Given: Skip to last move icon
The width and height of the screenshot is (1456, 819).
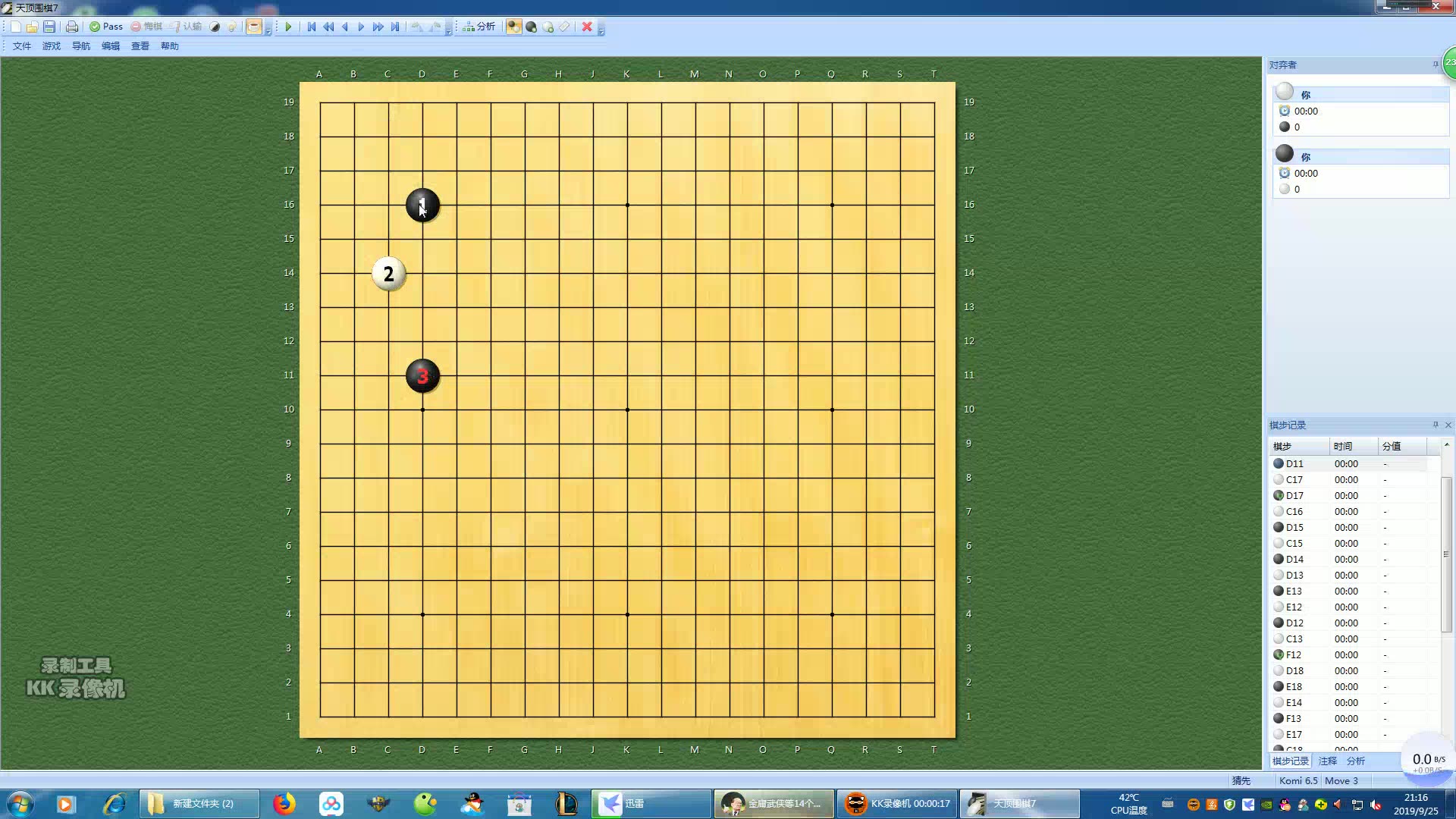Looking at the screenshot, I should (x=395, y=27).
